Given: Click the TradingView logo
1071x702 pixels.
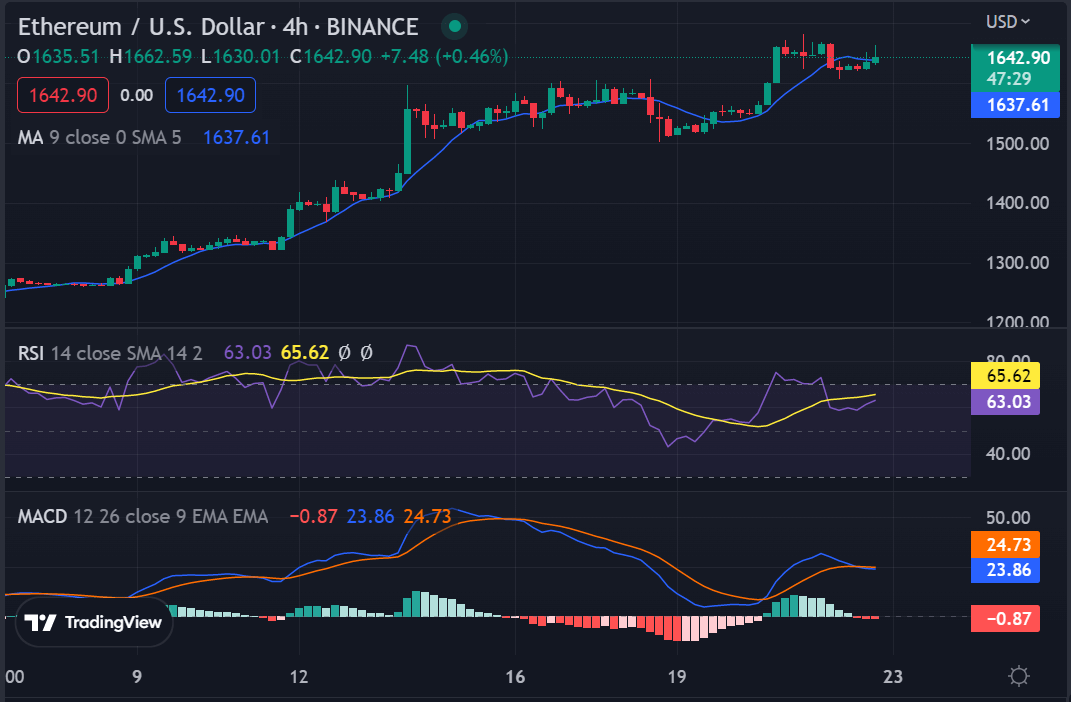Looking at the screenshot, I should click(x=93, y=623).
